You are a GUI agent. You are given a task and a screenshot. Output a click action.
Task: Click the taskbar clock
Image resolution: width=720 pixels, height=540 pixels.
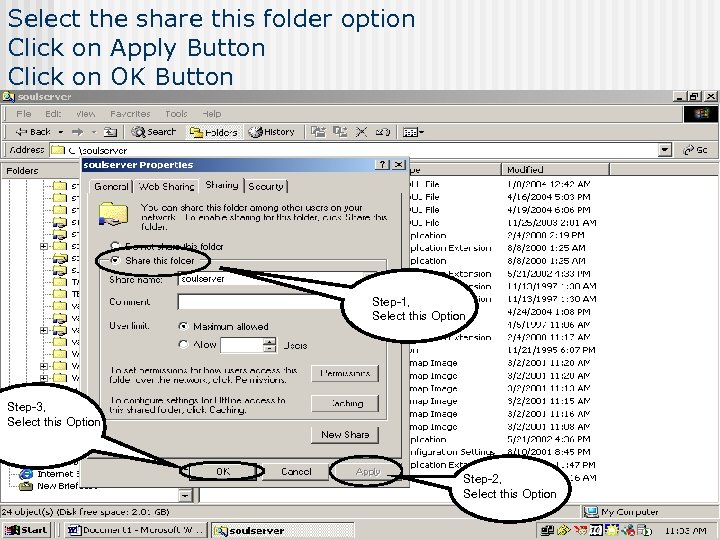(x=685, y=530)
